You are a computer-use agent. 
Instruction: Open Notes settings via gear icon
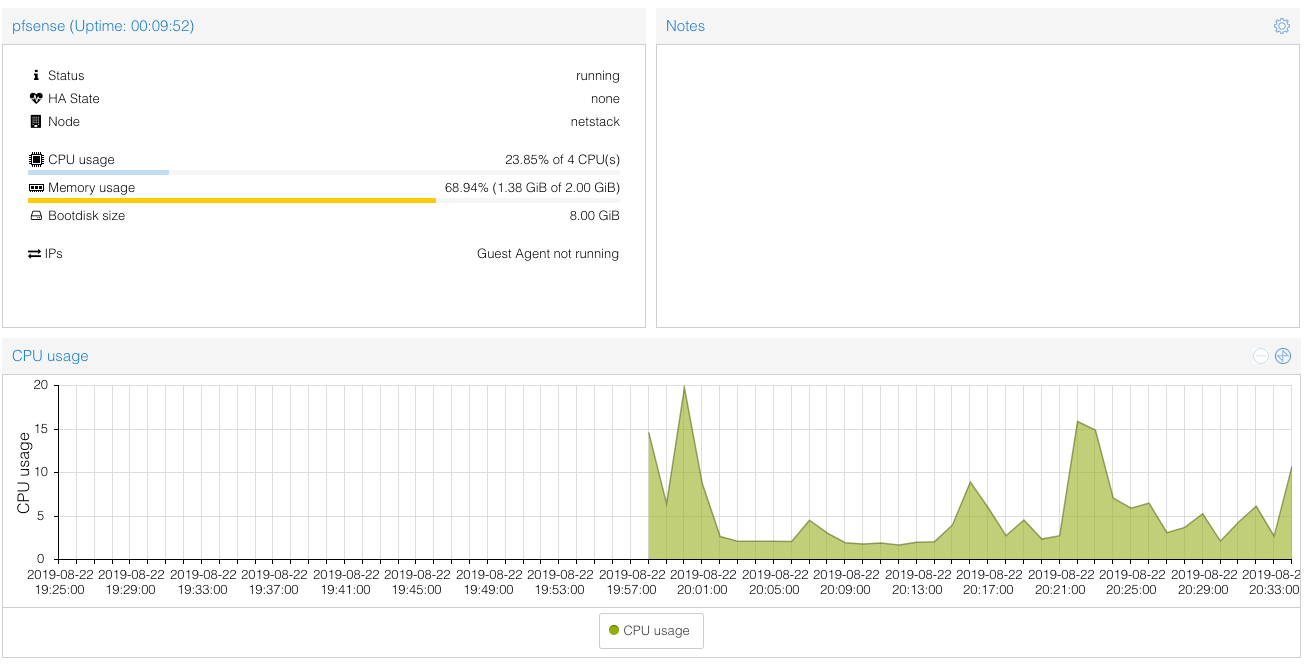[1281, 26]
